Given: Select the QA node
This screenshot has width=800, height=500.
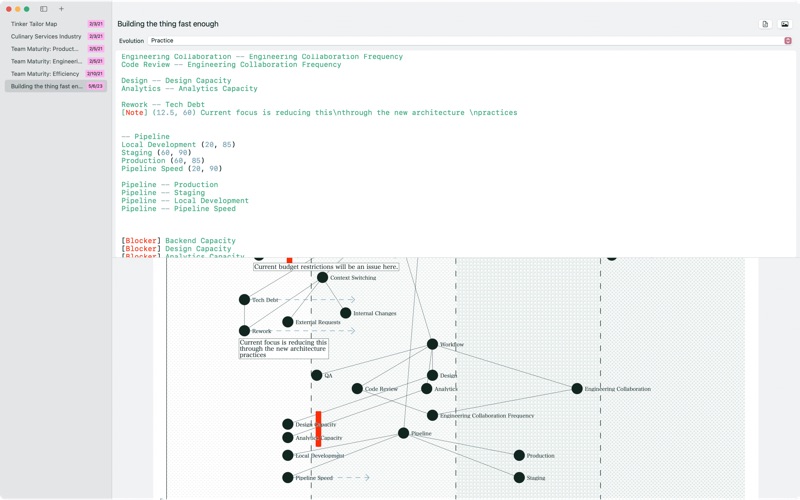Looking at the screenshot, I should (x=316, y=376).
